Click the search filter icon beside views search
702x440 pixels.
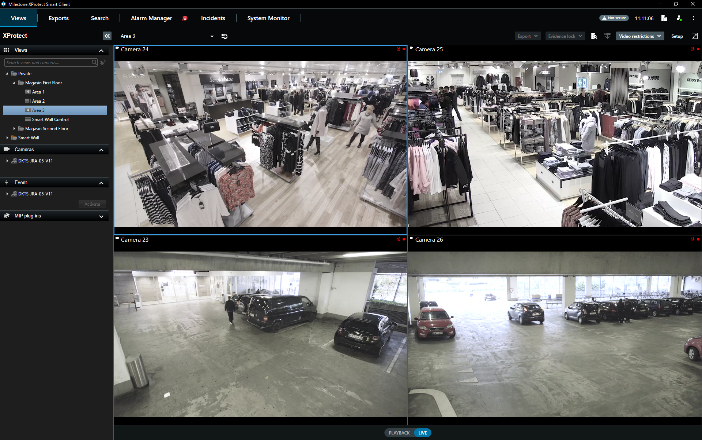coord(102,63)
